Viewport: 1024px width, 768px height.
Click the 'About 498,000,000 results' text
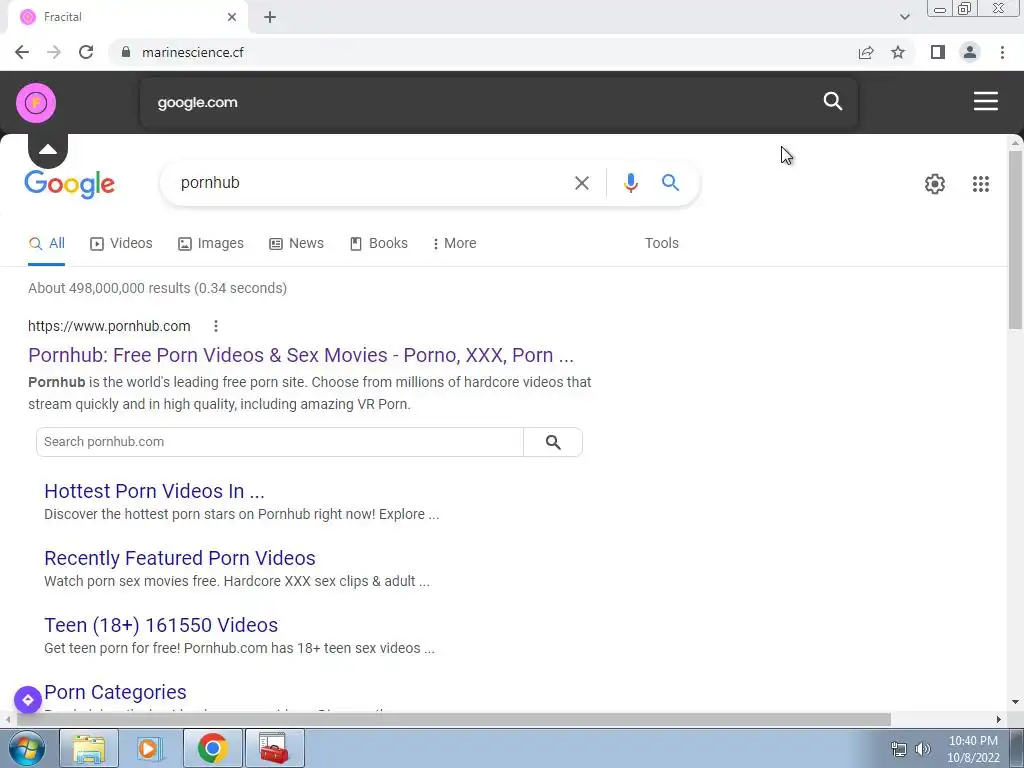click(157, 288)
